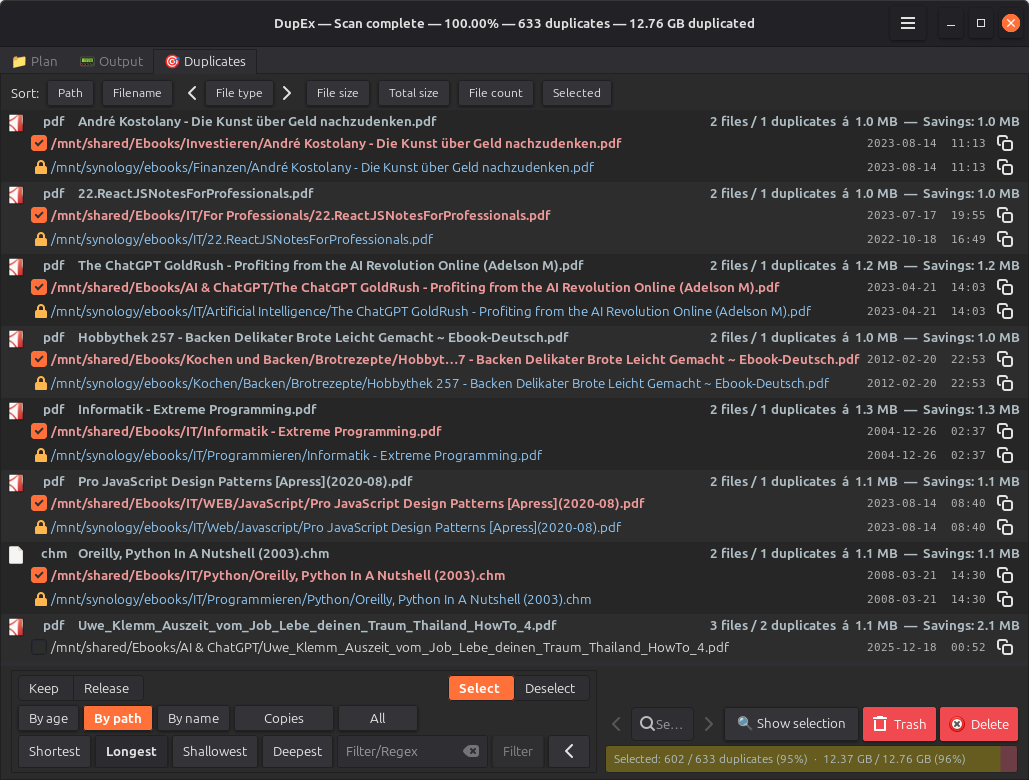
Task: Choose the Deepest path option
Action: [x=297, y=751]
